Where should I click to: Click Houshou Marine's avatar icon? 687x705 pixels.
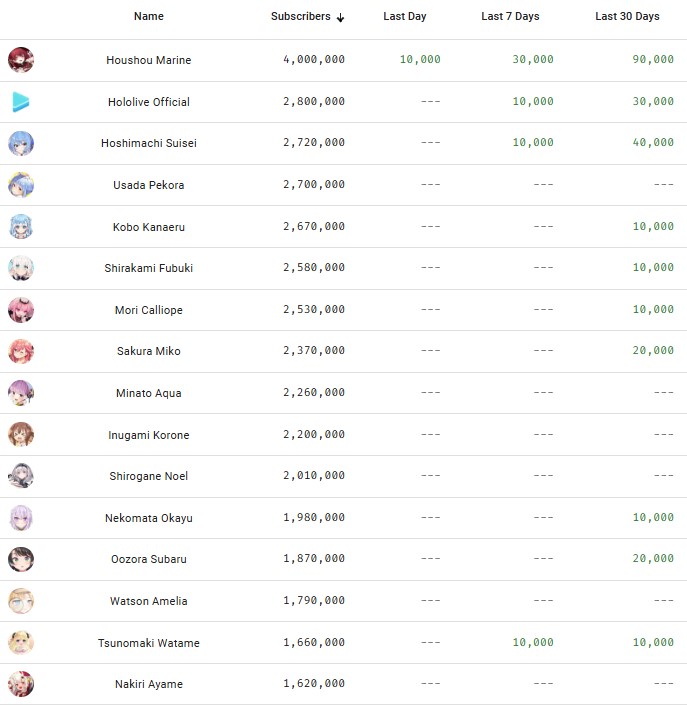(x=21, y=60)
